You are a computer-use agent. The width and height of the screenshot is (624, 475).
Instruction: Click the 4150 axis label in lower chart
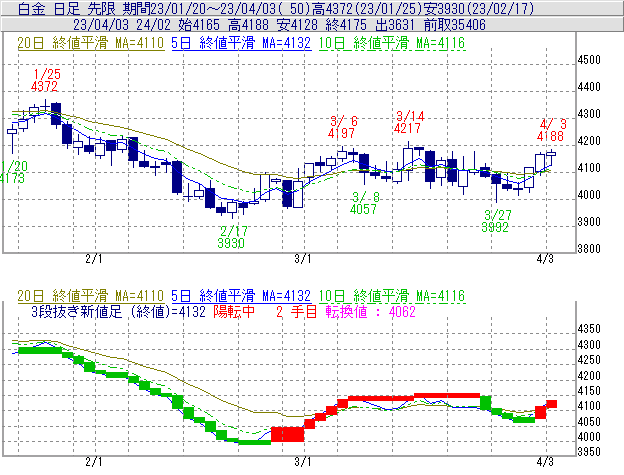click(589, 391)
